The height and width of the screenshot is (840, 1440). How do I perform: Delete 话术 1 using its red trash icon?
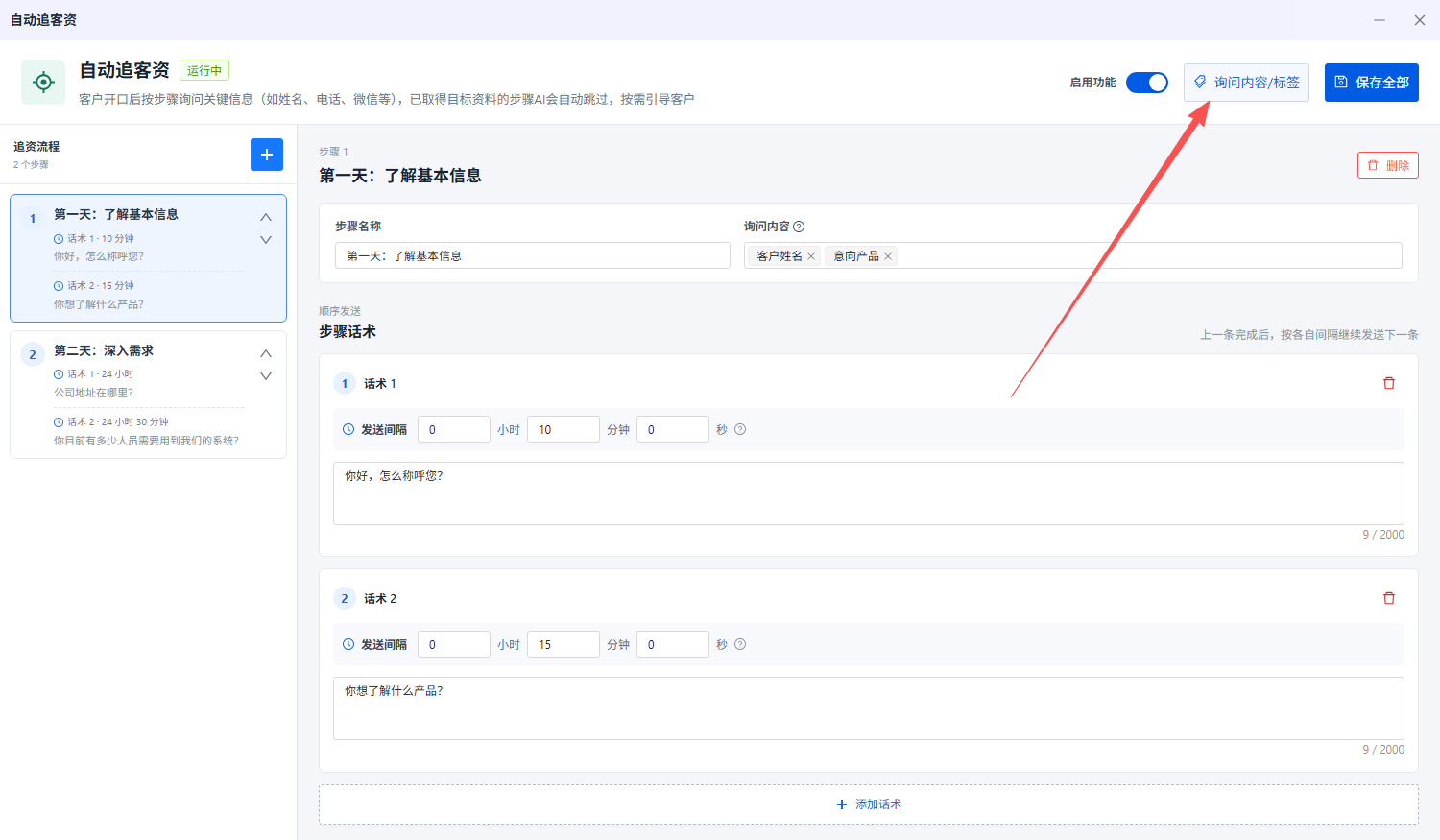pyautogui.click(x=1388, y=383)
